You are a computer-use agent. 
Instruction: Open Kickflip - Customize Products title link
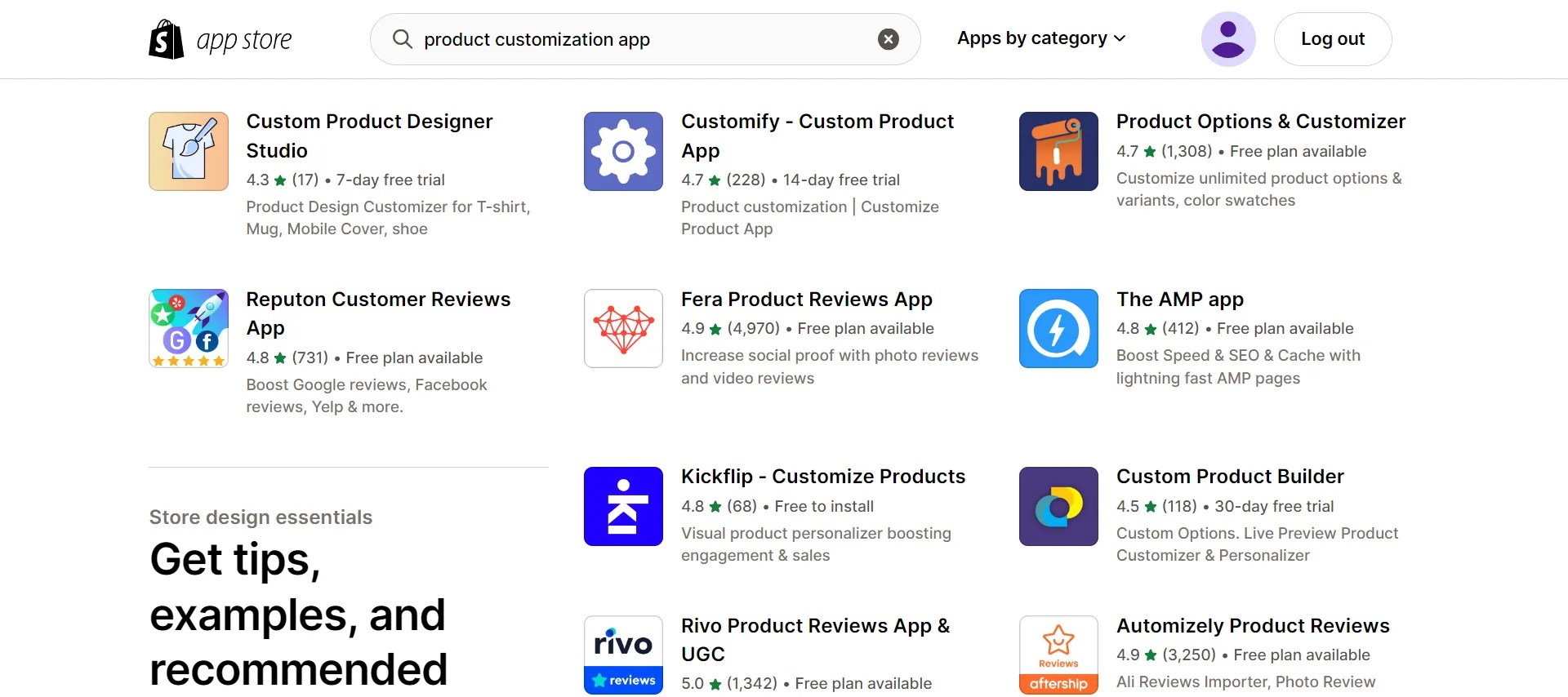tap(822, 477)
